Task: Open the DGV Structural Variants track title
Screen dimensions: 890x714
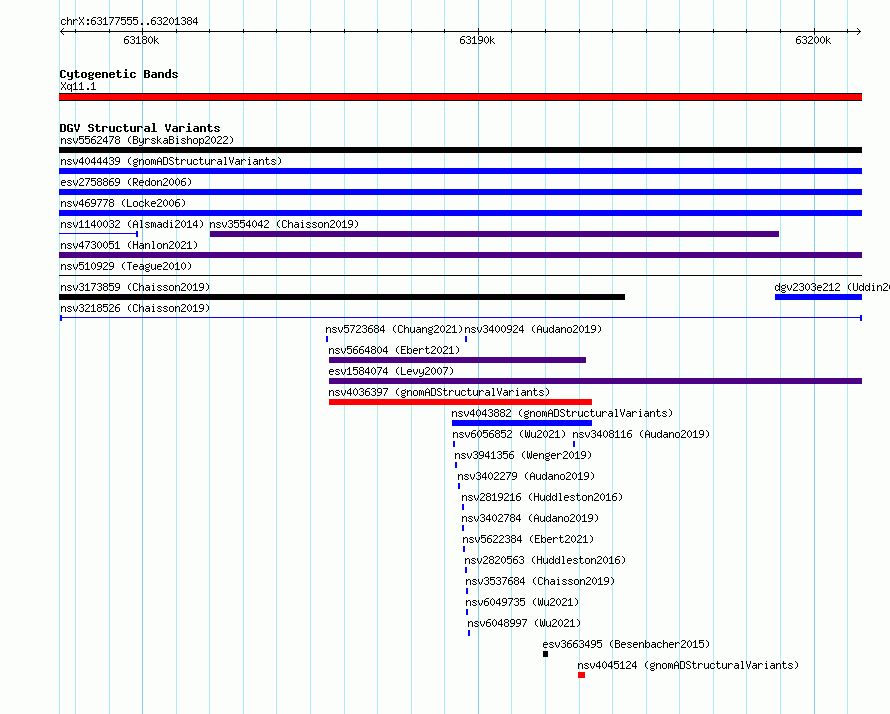Action: tap(140, 128)
